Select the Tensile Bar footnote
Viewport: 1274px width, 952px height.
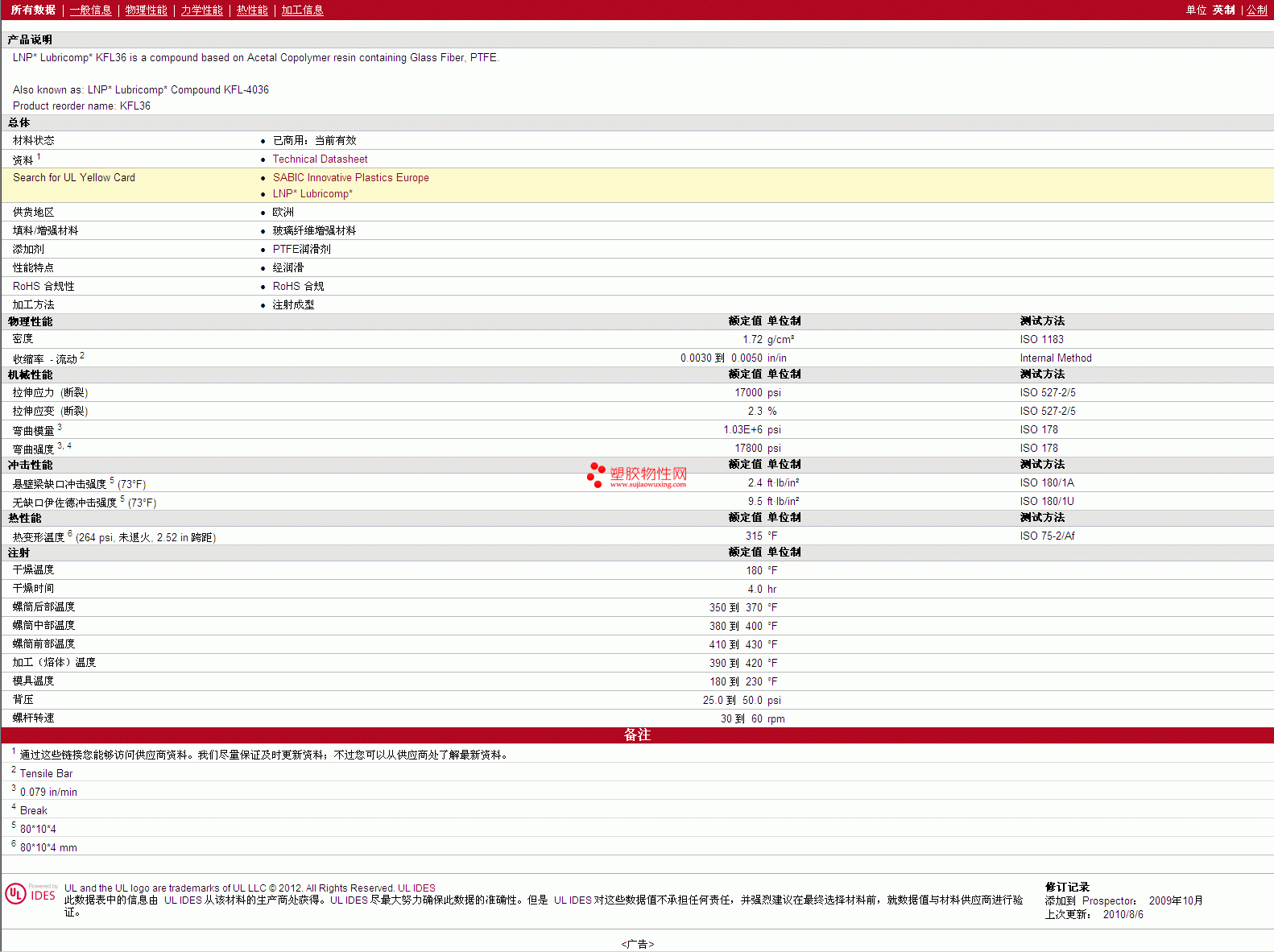(47, 774)
